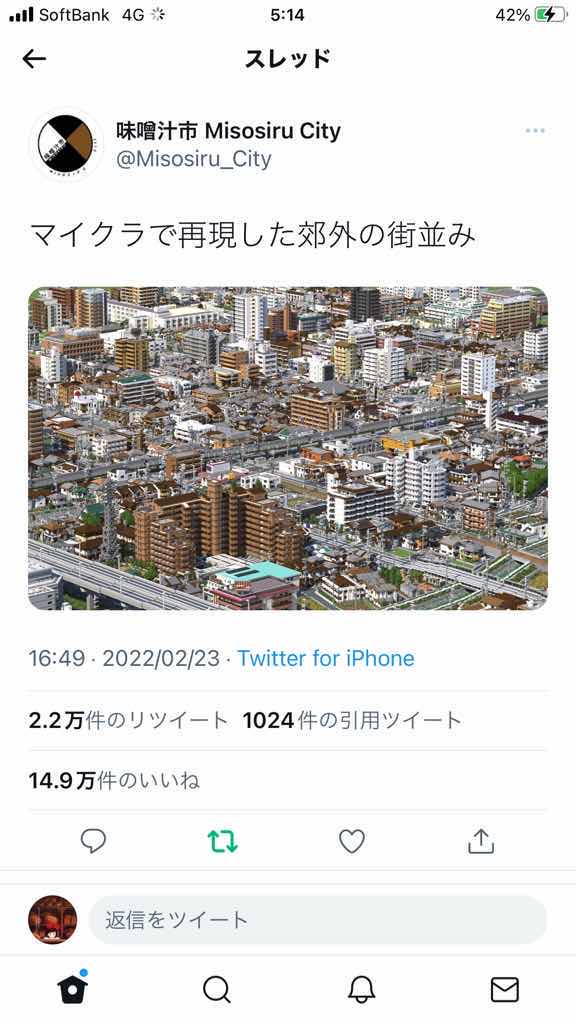View the 2.2万件のリツイート list
Image resolution: width=576 pixels, height=1024 pixels.
(x=129, y=720)
